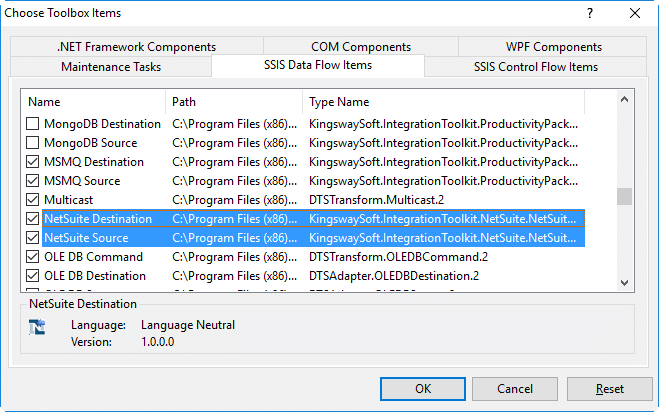Click the NetSuite Destination icon in details pane
The height and width of the screenshot is (412, 659).
37,327
